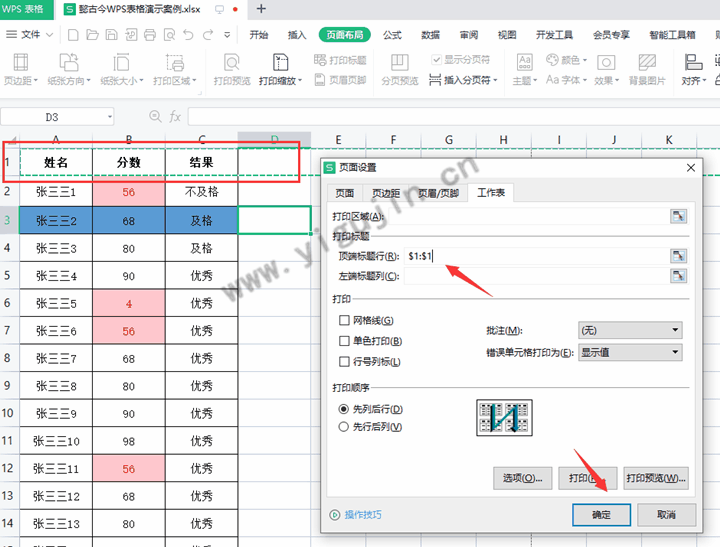This screenshot has width=720, height=547.
Task: Click the row 10 header
Action: coord(8,413)
